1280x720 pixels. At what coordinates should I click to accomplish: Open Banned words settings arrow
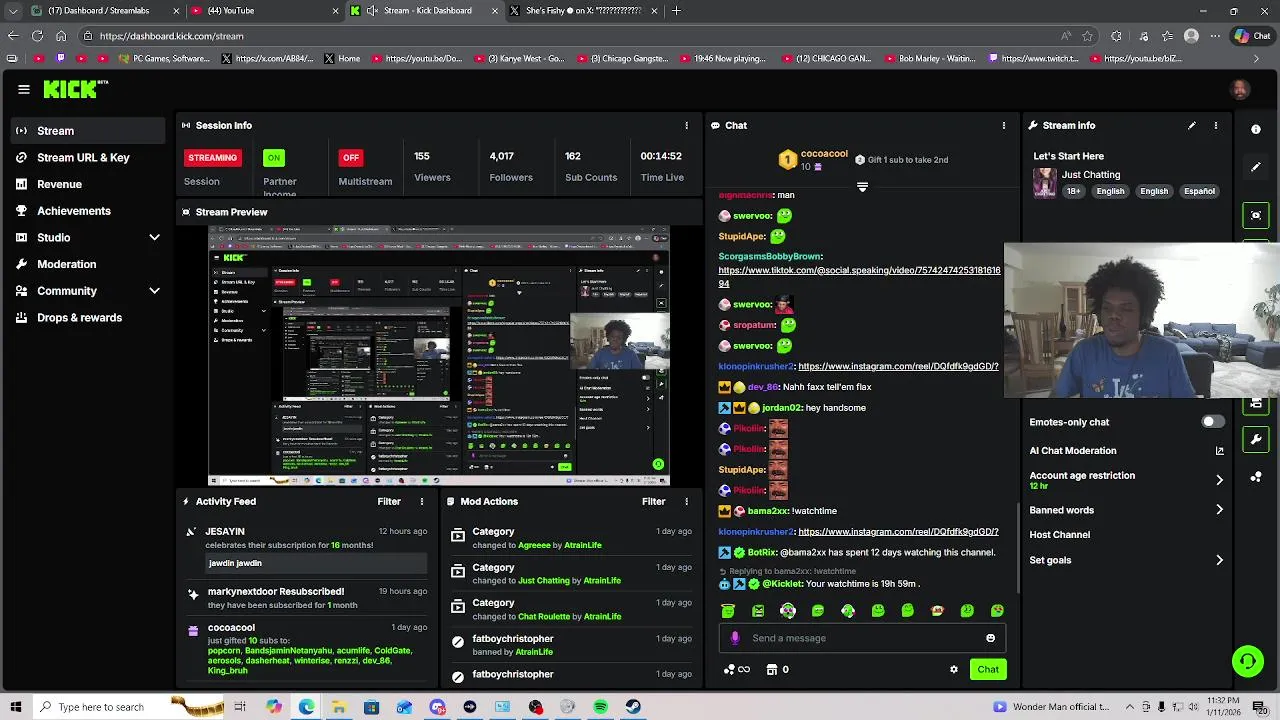(1219, 510)
